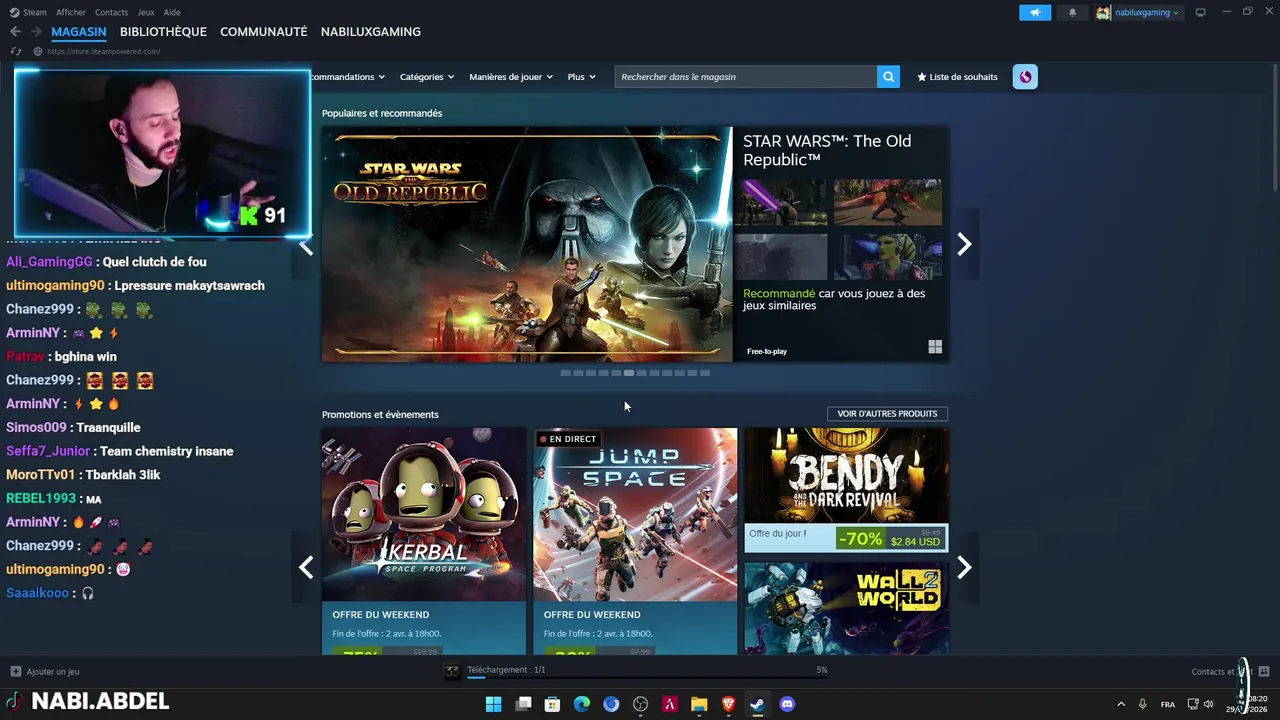Open the Jump Space weekend offer
Image resolution: width=1280 pixels, height=720 pixels.
pyautogui.click(x=635, y=541)
